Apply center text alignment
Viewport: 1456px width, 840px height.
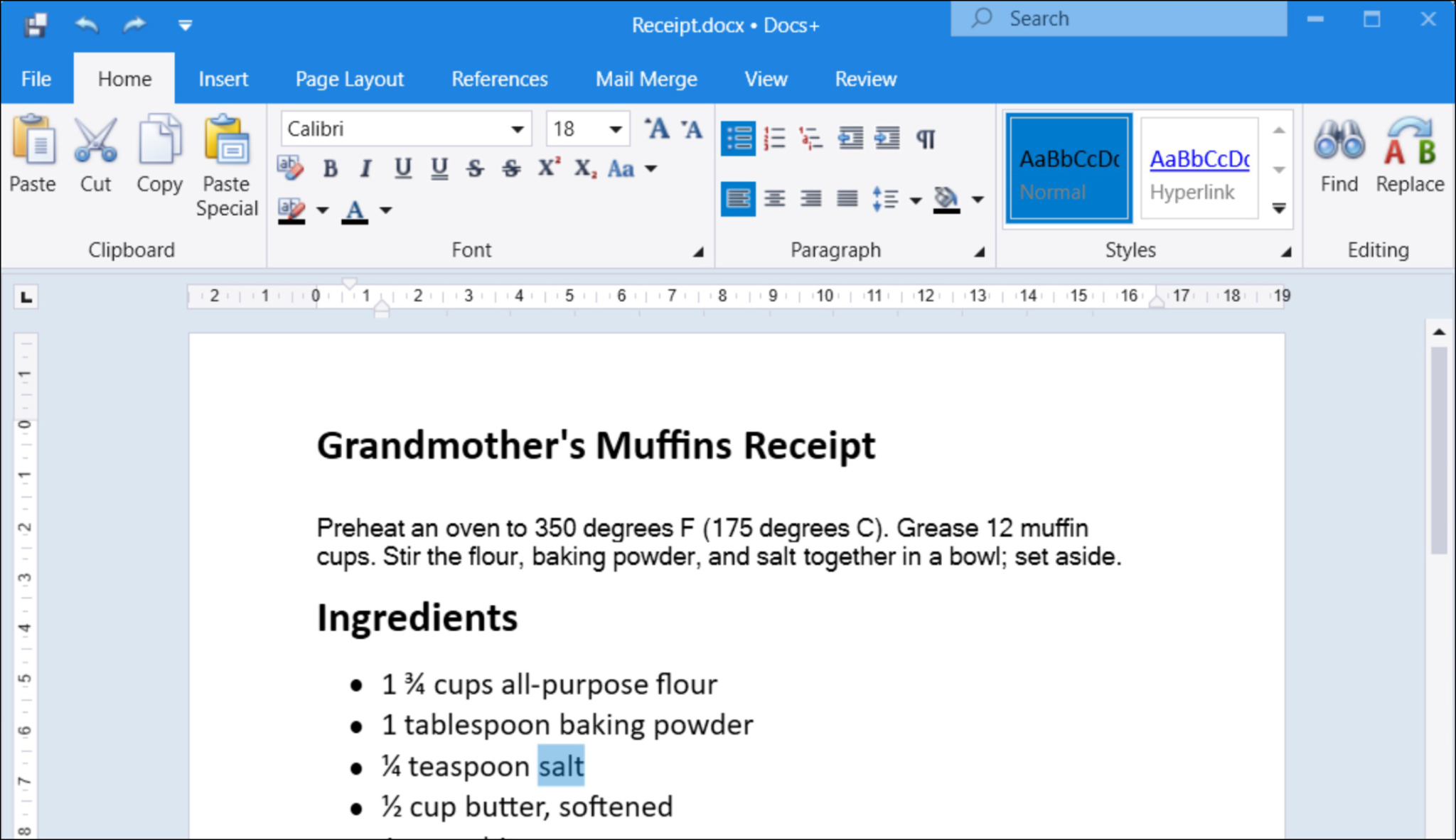coord(775,199)
